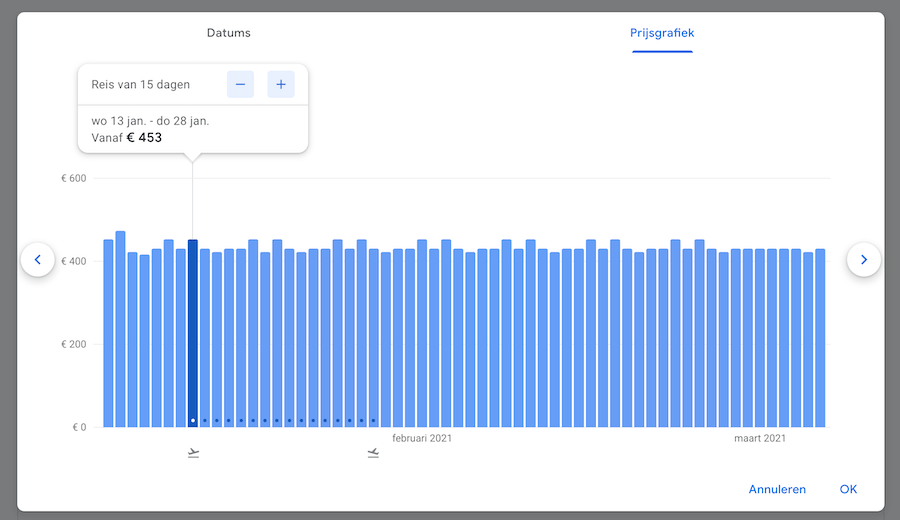Click the landing plane icon below the graph
This screenshot has width=900, height=520.
click(373, 453)
